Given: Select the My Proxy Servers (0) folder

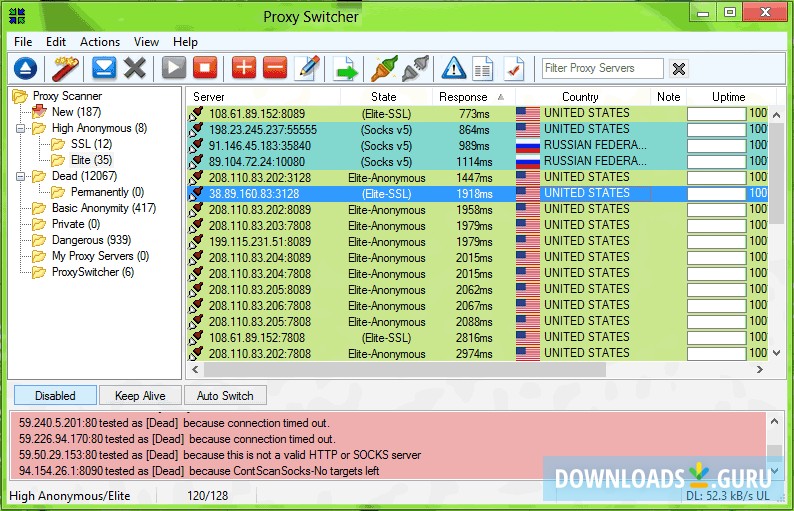Looking at the screenshot, I should (100, 256).
